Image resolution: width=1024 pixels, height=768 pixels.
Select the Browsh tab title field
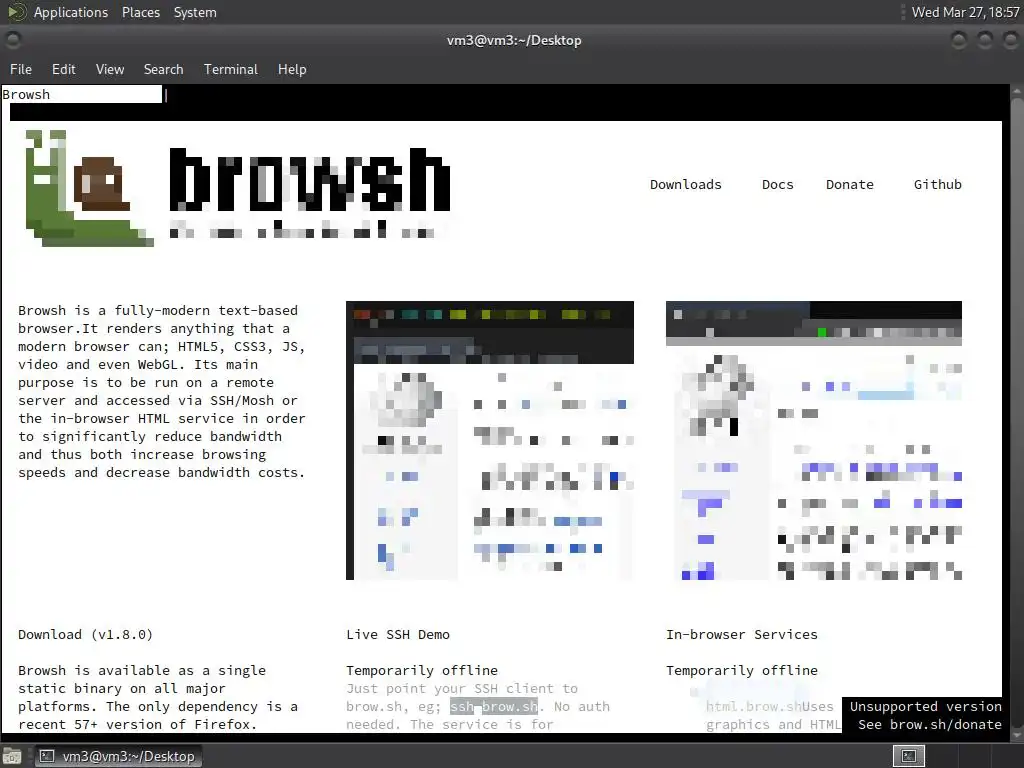coord(82,94)
